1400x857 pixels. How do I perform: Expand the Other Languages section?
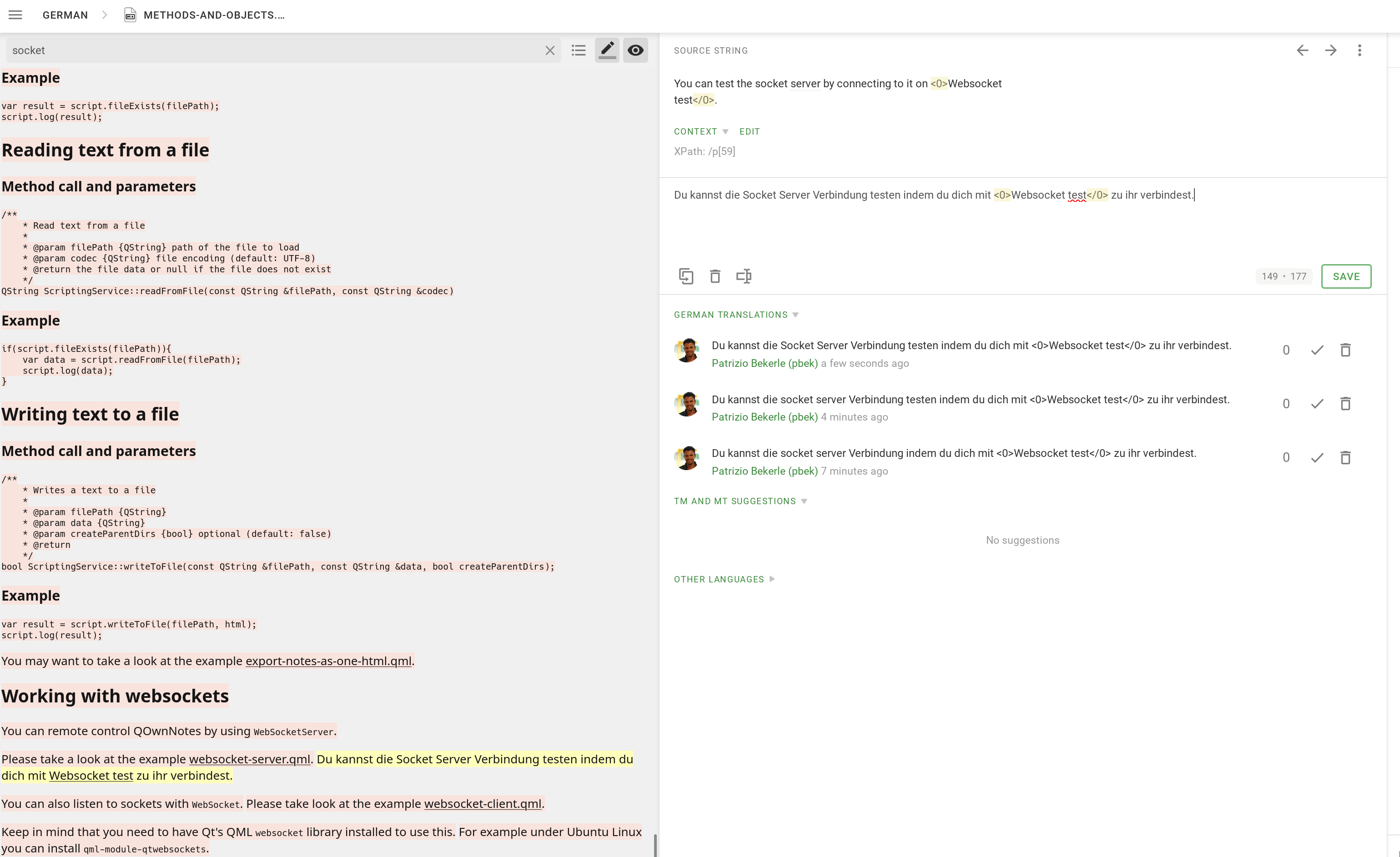724,579
